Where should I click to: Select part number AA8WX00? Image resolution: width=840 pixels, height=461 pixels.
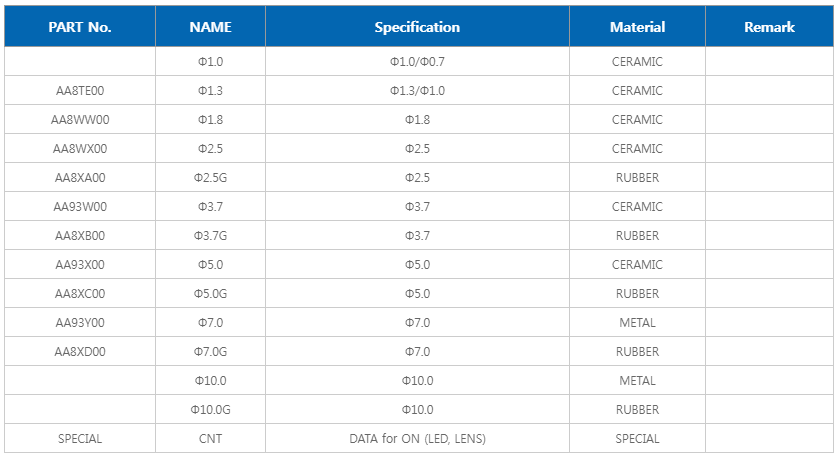[x=80, y=149]
